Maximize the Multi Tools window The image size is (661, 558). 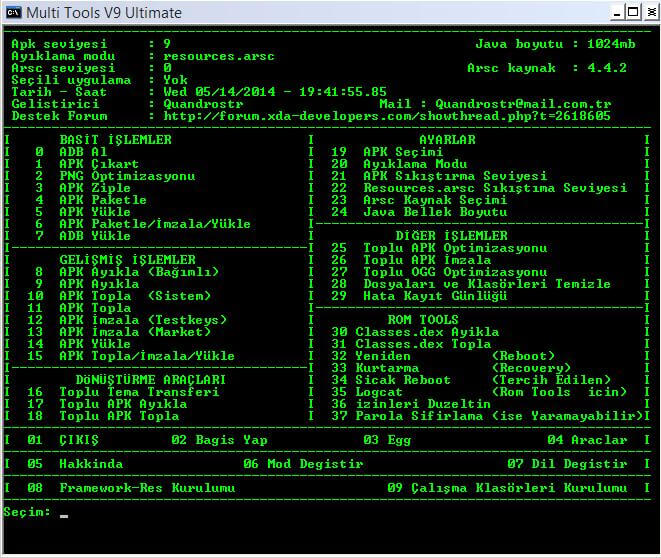point(629,12)
